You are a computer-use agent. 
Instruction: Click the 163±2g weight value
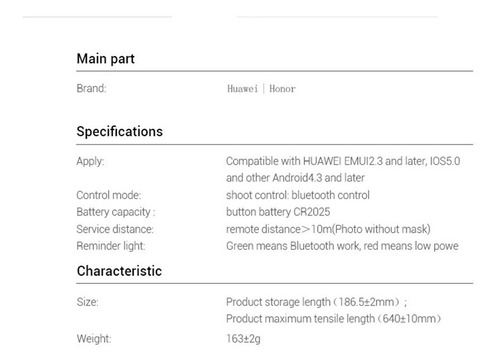click(243, 339)
